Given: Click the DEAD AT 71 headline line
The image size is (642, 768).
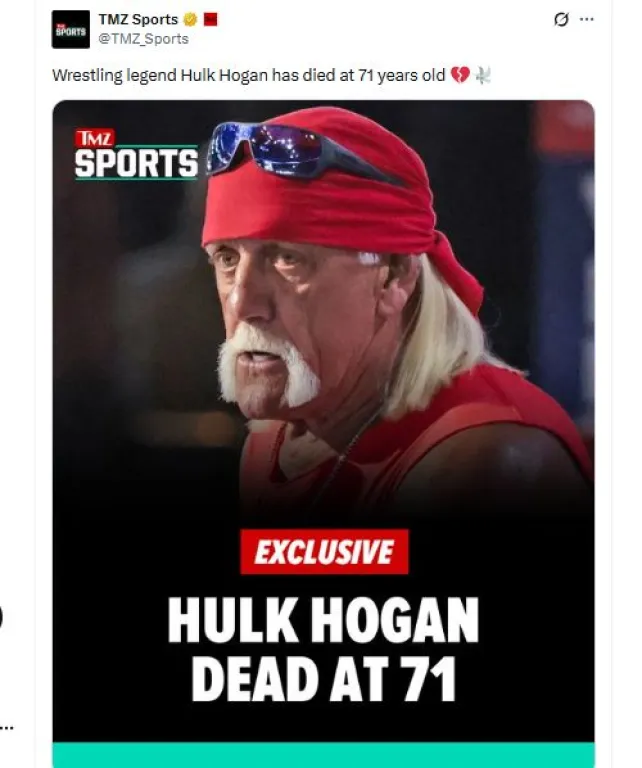Looking at the screenshot, I should tap(324, 679).
